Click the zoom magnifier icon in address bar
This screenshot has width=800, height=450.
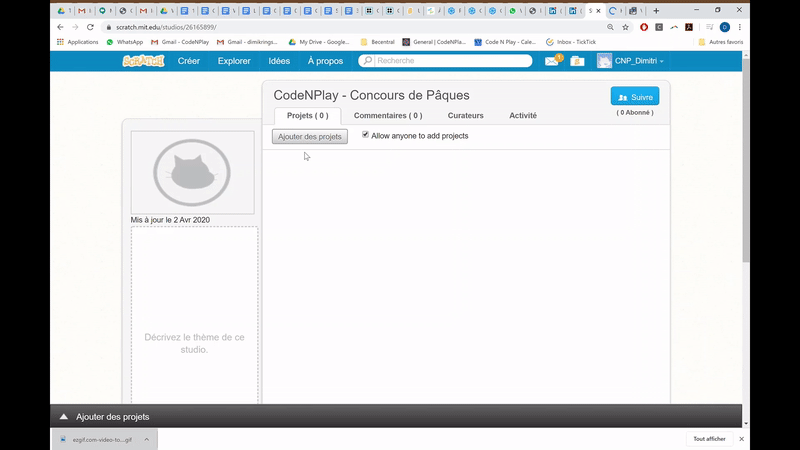coord(610,27)
